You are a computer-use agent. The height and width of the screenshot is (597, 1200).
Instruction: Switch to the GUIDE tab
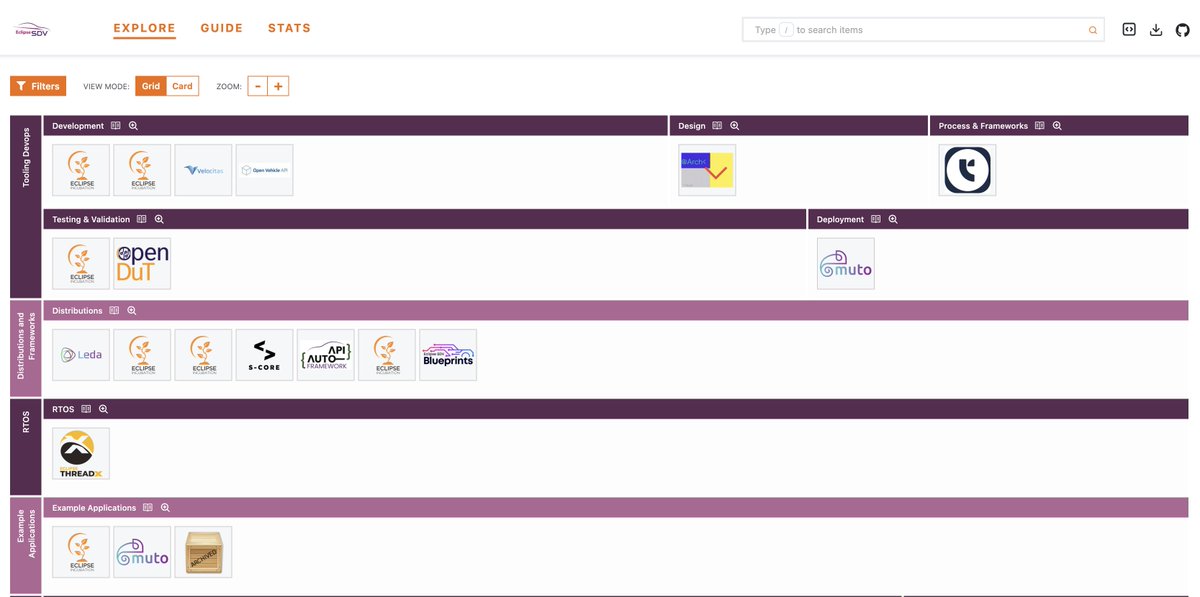(222, 28)
